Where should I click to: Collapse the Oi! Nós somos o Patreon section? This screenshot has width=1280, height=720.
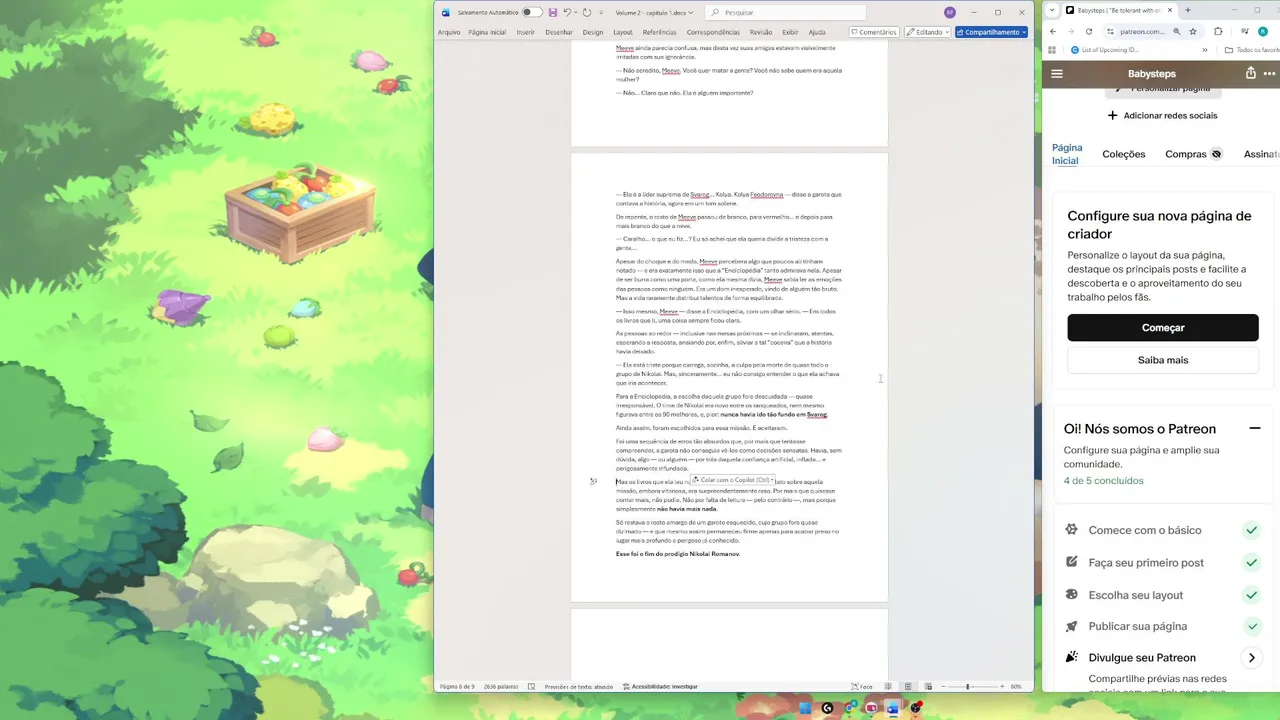tap(1254, 429)
